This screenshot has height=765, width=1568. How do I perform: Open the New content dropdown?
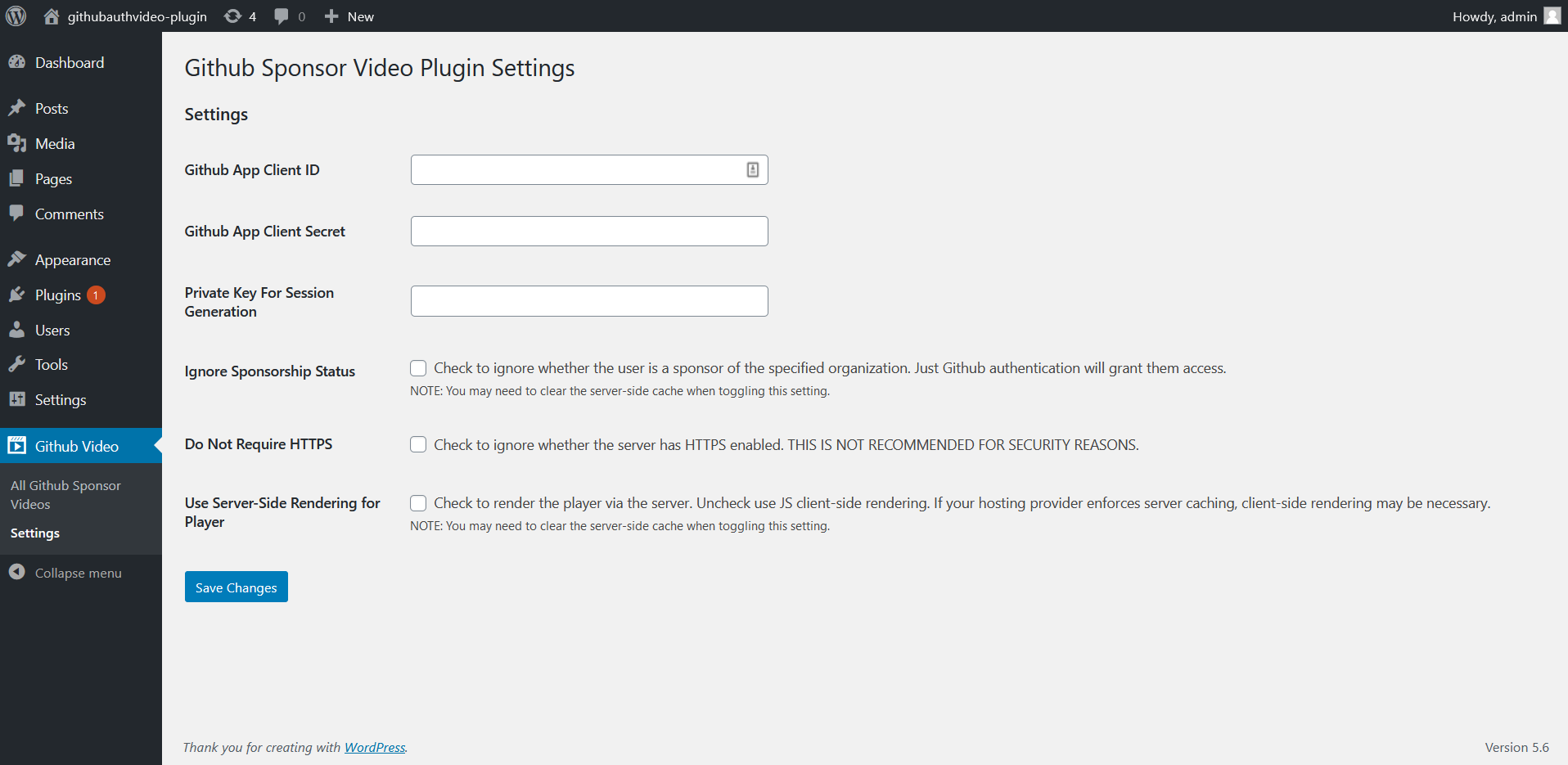[x=349, y=16]
